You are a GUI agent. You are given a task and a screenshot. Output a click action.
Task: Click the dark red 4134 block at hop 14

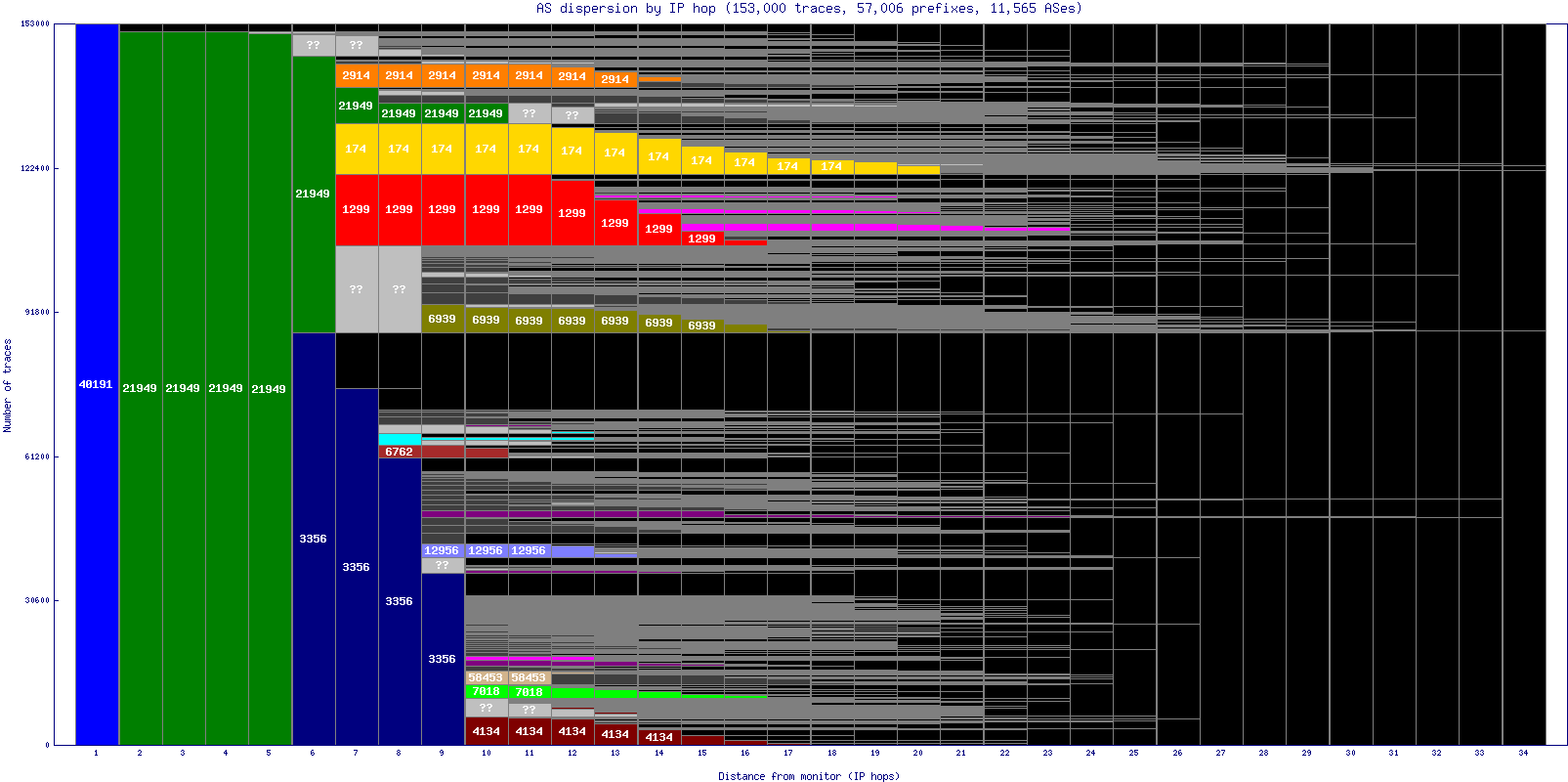[x=658, y=737]
